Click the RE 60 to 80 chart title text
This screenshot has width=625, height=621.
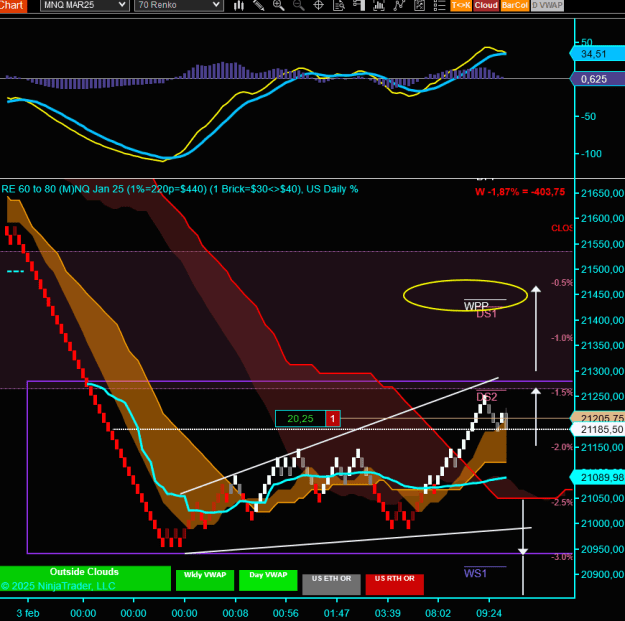pos(179,189)
